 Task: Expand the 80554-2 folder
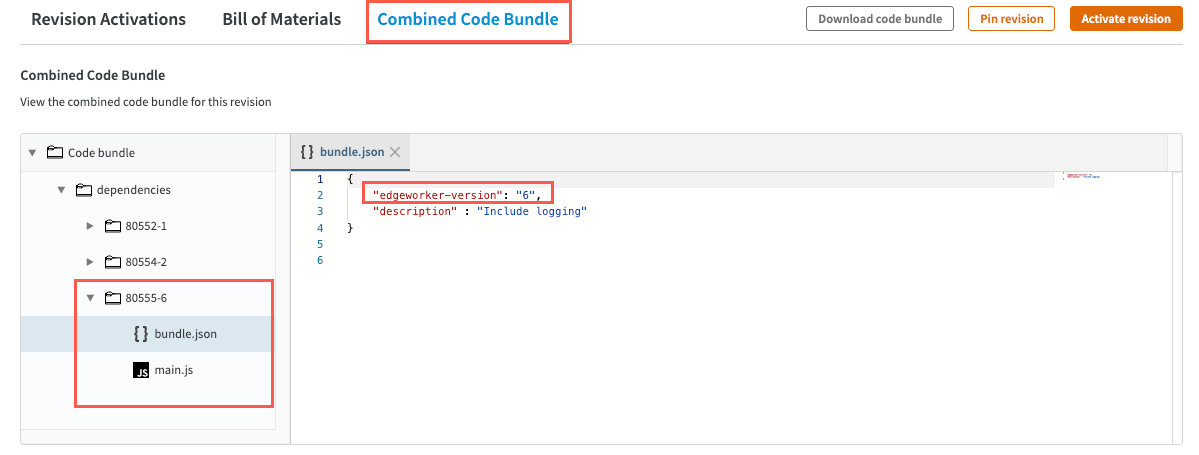pyautogui.click(x=90, y=262)
